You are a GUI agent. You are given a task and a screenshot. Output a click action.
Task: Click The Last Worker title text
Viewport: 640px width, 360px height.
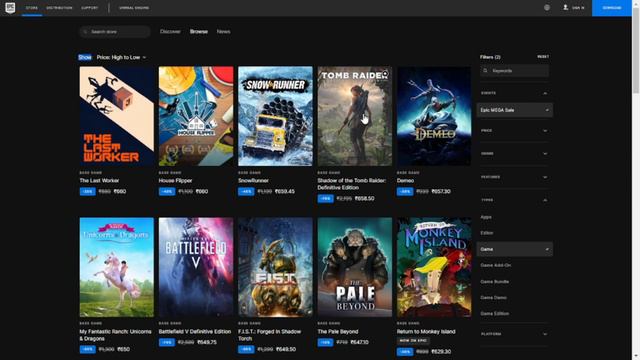(99, 180)
